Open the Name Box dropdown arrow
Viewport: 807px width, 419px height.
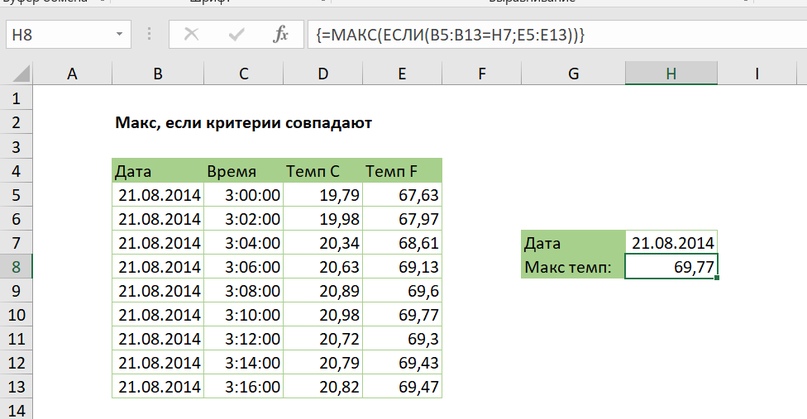click(119, 34)
